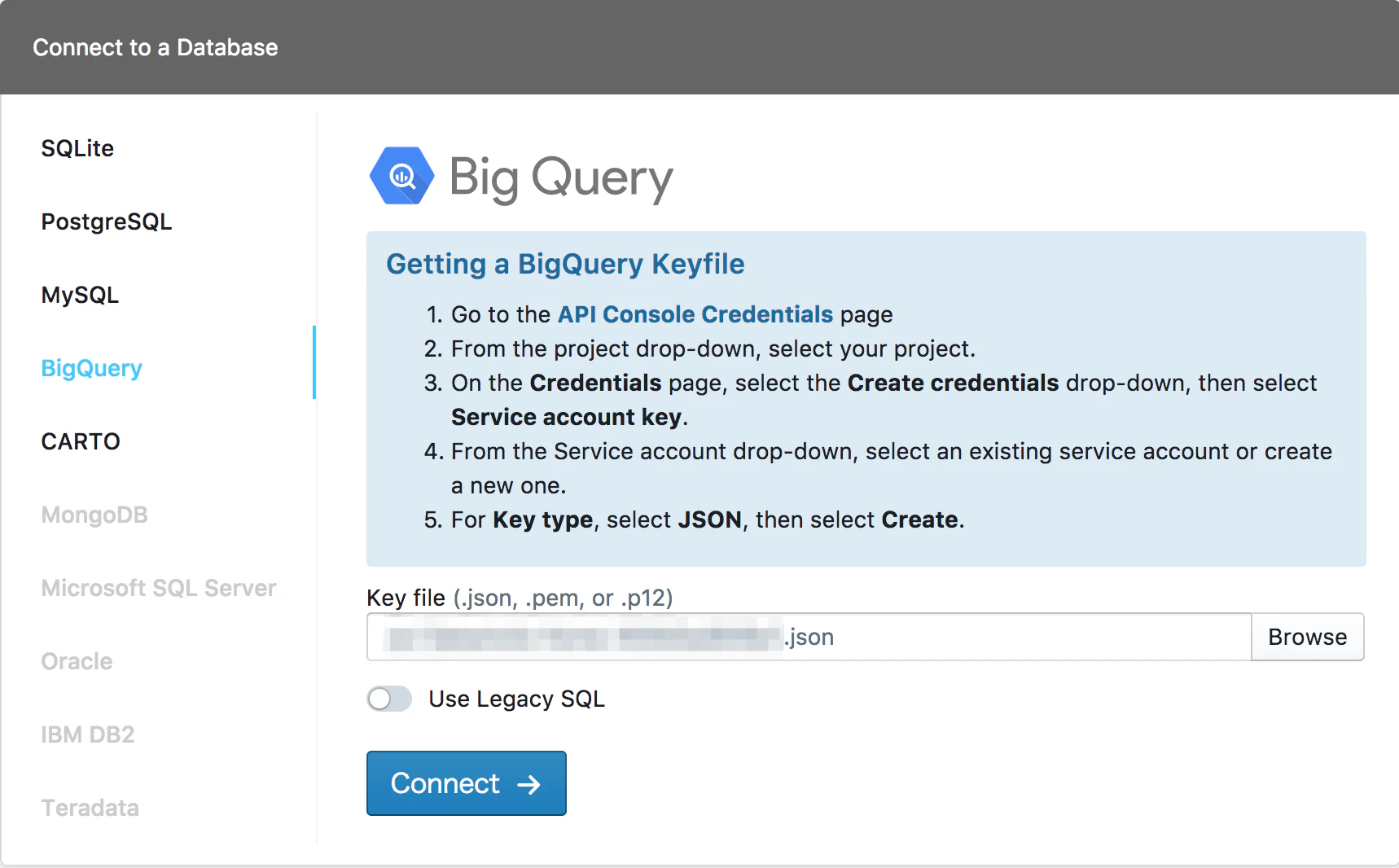Screen dimensions: 1399x868
Task: Open the API Console Credentials link
Action: [x=695, y=314]
